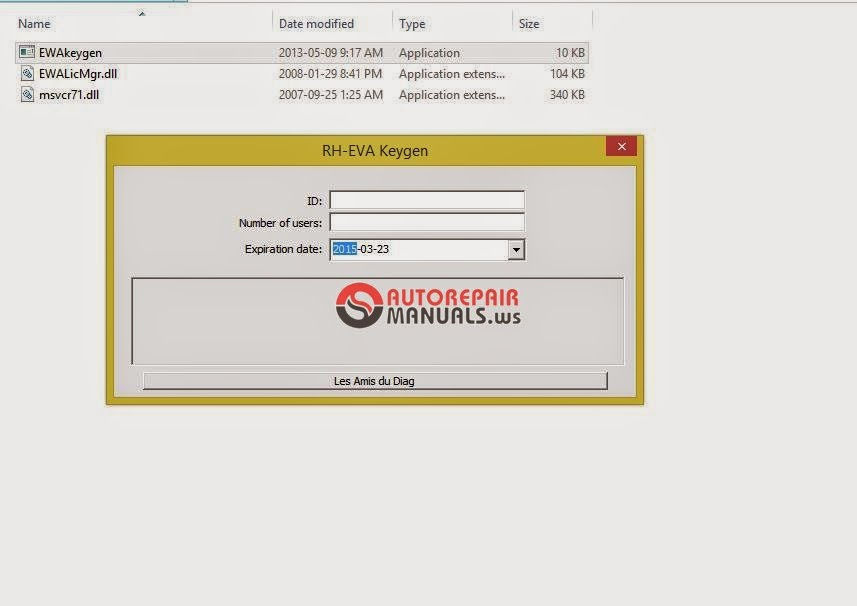
Task: Click the key output box in keygen
Action: (x=378, y=321)
